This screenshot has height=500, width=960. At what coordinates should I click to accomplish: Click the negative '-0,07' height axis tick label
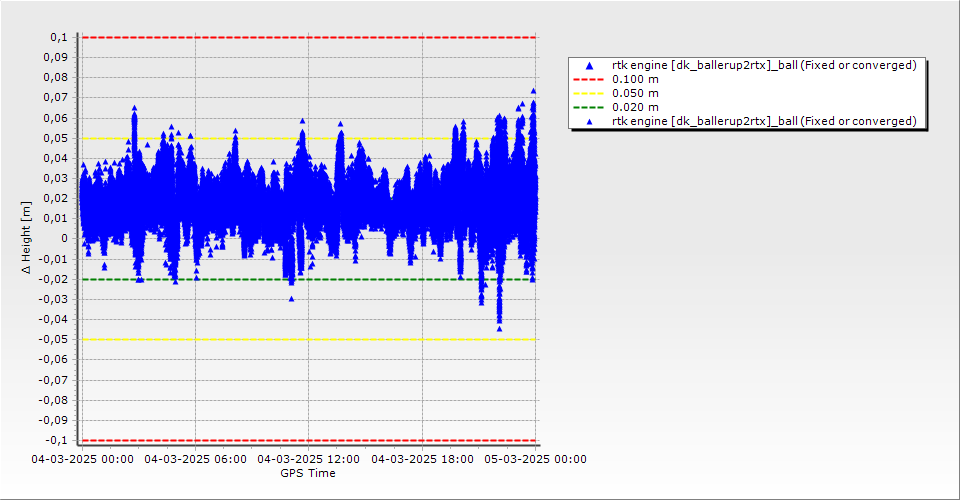[x=54, y=380]
